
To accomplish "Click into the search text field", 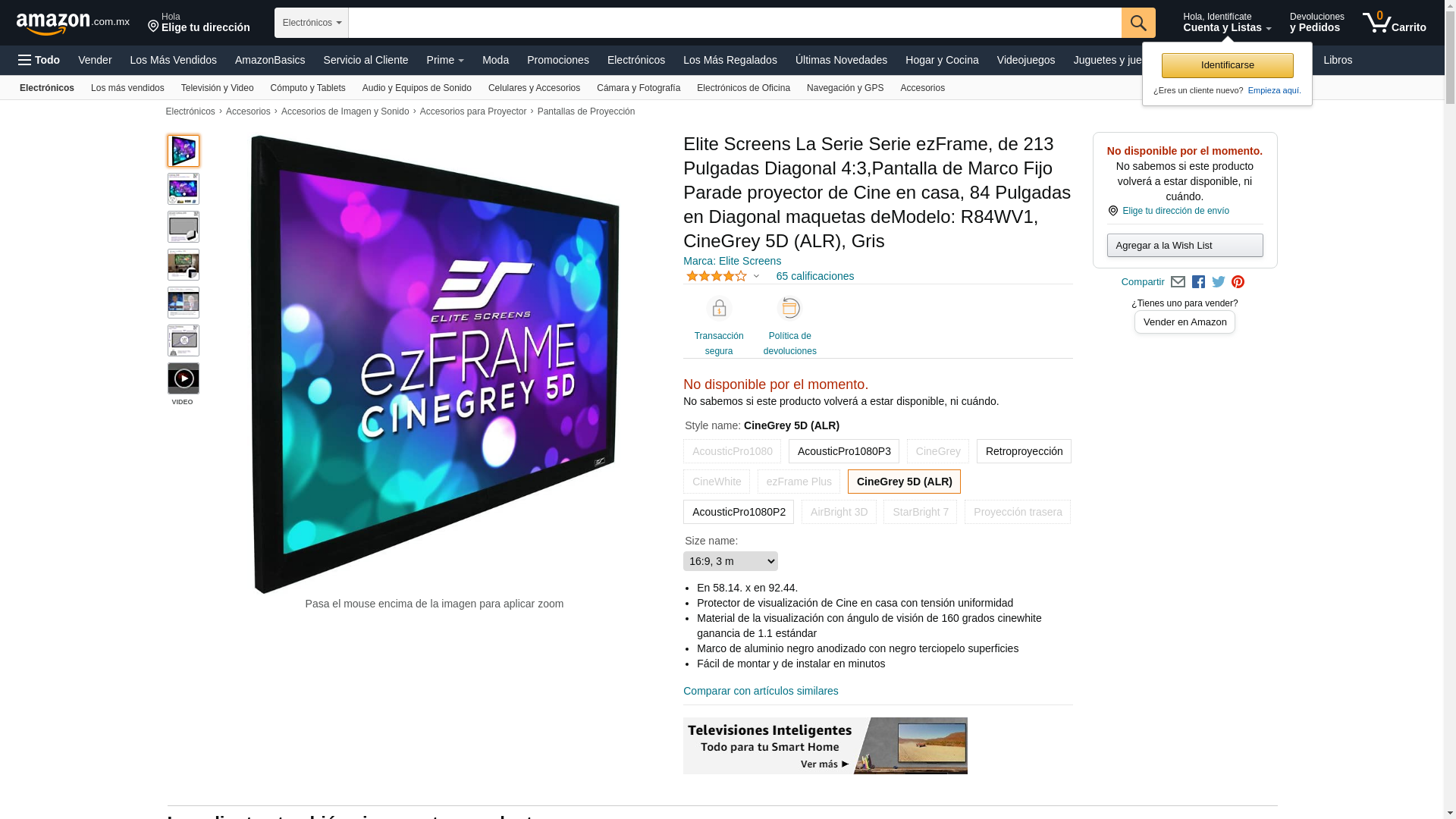I will tap(735, 23).
